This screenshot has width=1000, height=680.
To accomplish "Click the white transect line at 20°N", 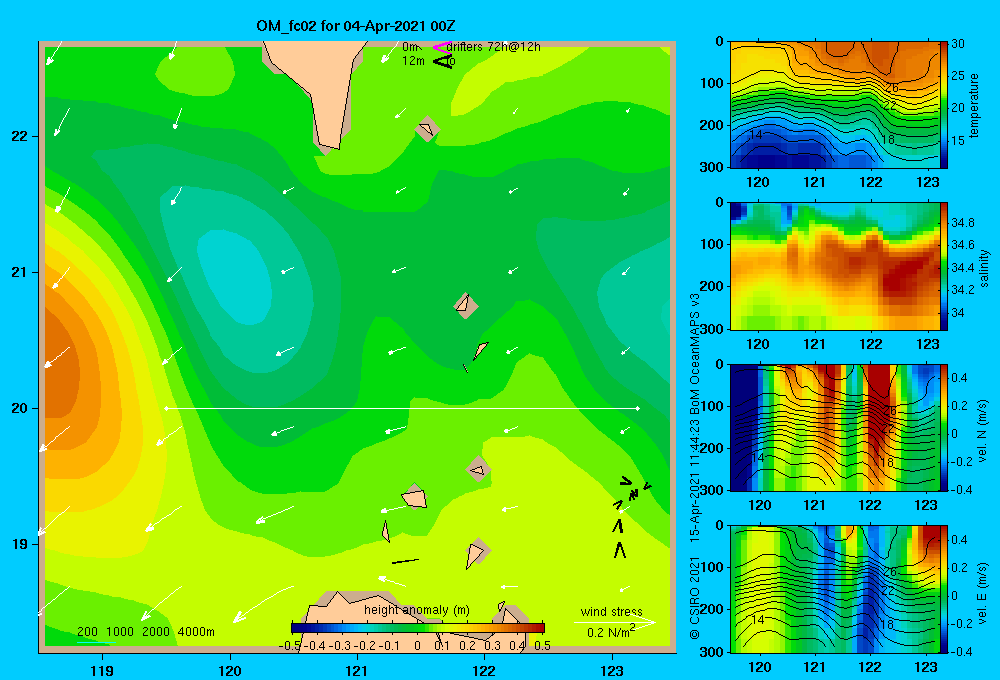I will (402, 408).
